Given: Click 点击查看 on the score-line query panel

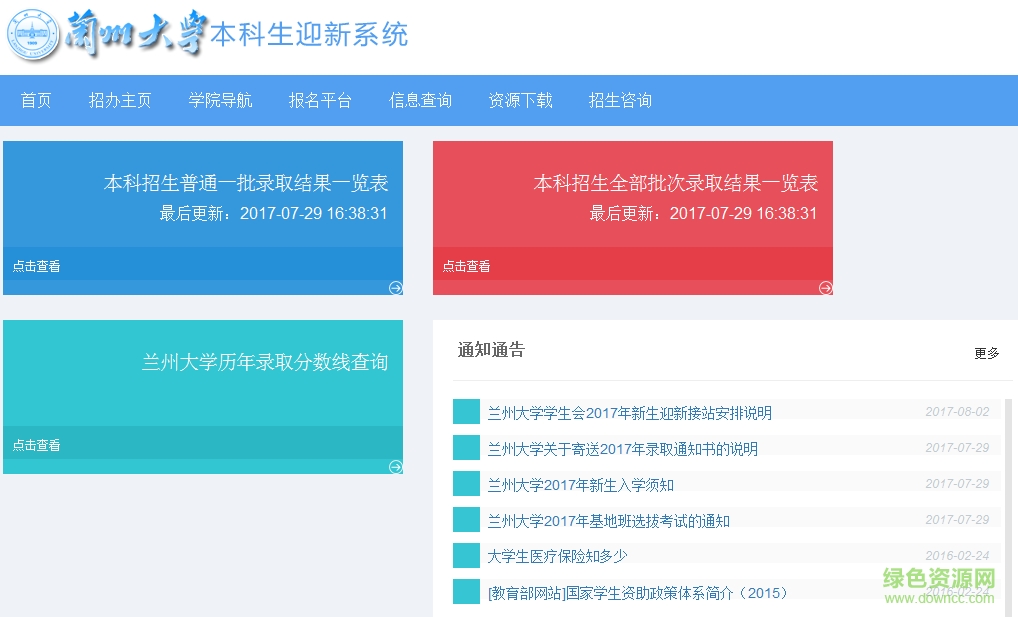Looking at the screenshot, I should 36,445.
